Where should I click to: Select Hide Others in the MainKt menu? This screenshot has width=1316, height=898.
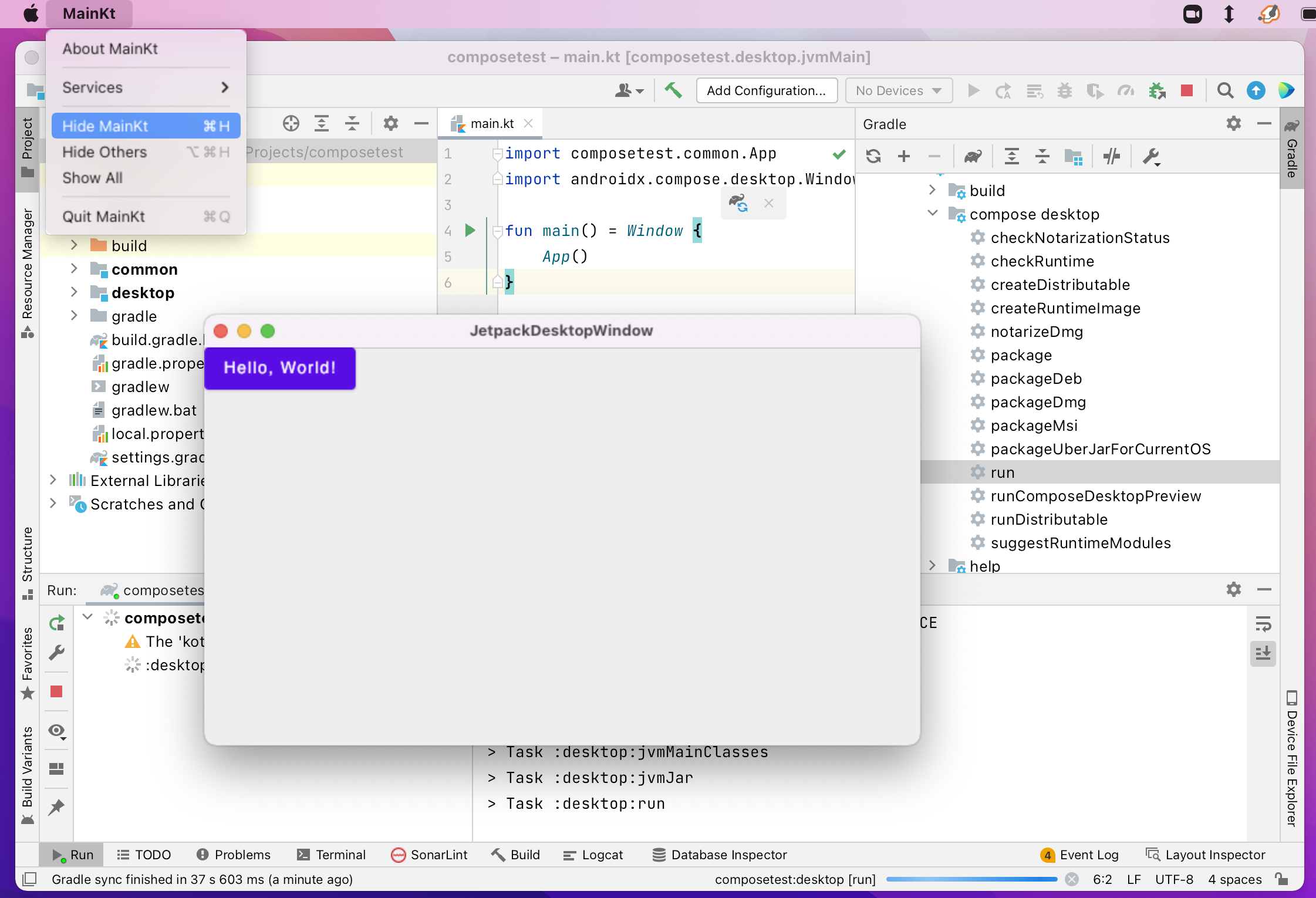pos(104,152)
